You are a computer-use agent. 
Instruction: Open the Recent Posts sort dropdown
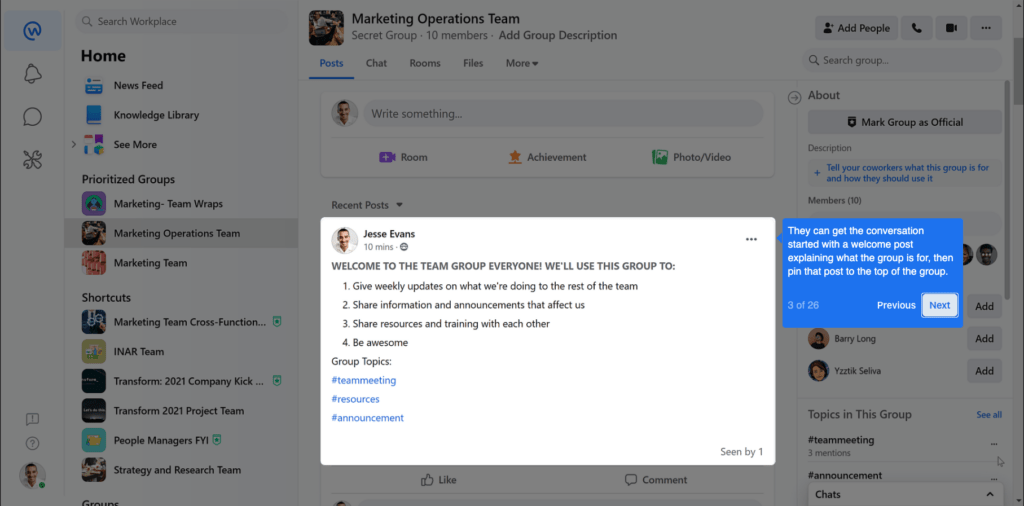[x=367, y=205]
